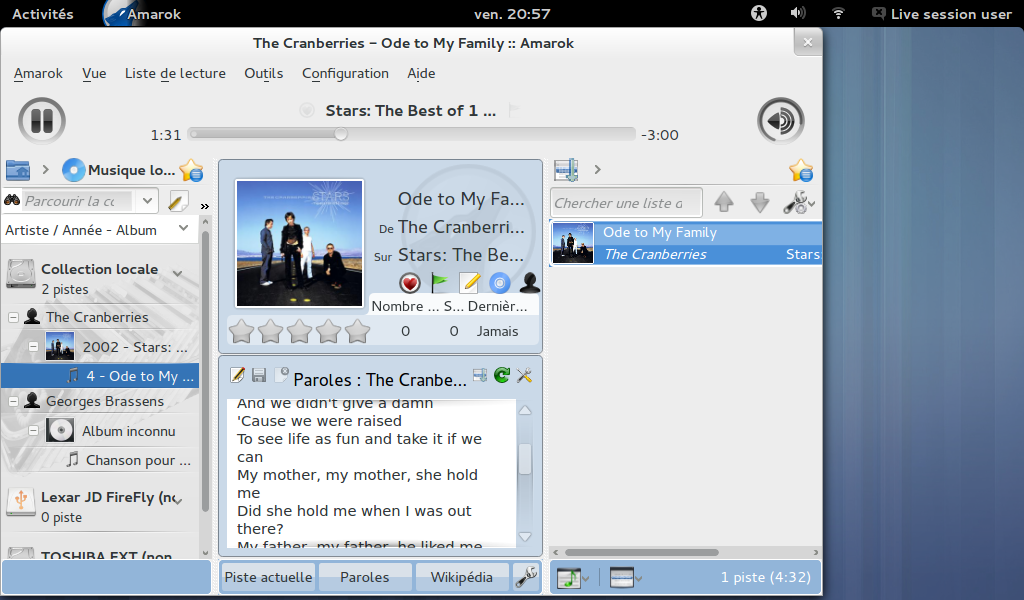This screenshot has height=600, width=1024.
Task: Open the applet configuration wrench icon
Action: (x=526, y=577)
